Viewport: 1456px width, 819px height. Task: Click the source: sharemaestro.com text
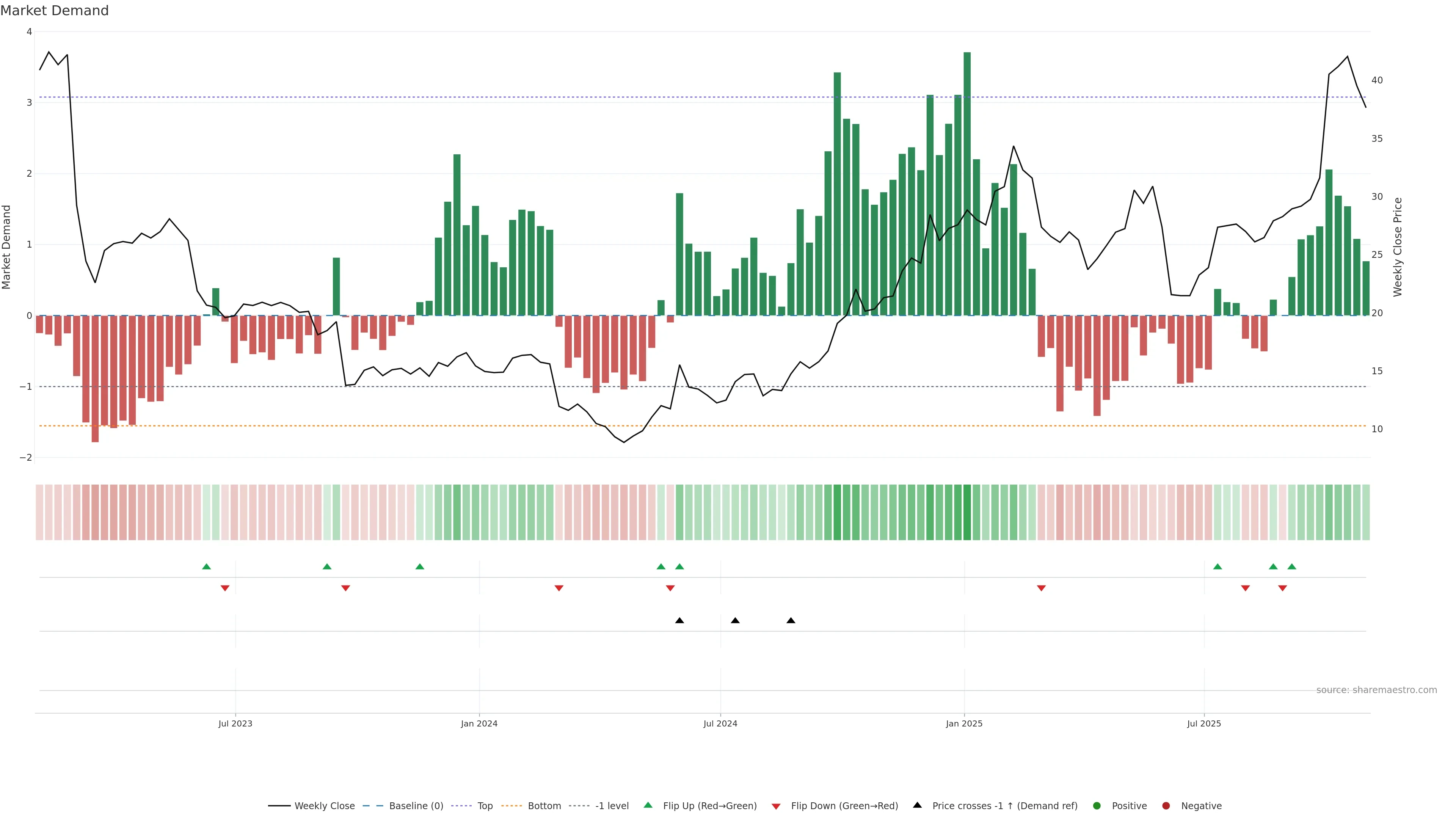[1376, 690]
